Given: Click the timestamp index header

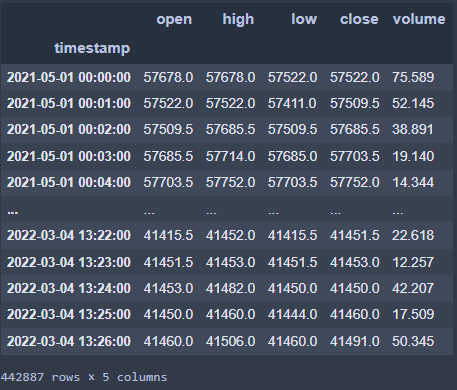Looking at the screenshot, I should click(92, 48).
